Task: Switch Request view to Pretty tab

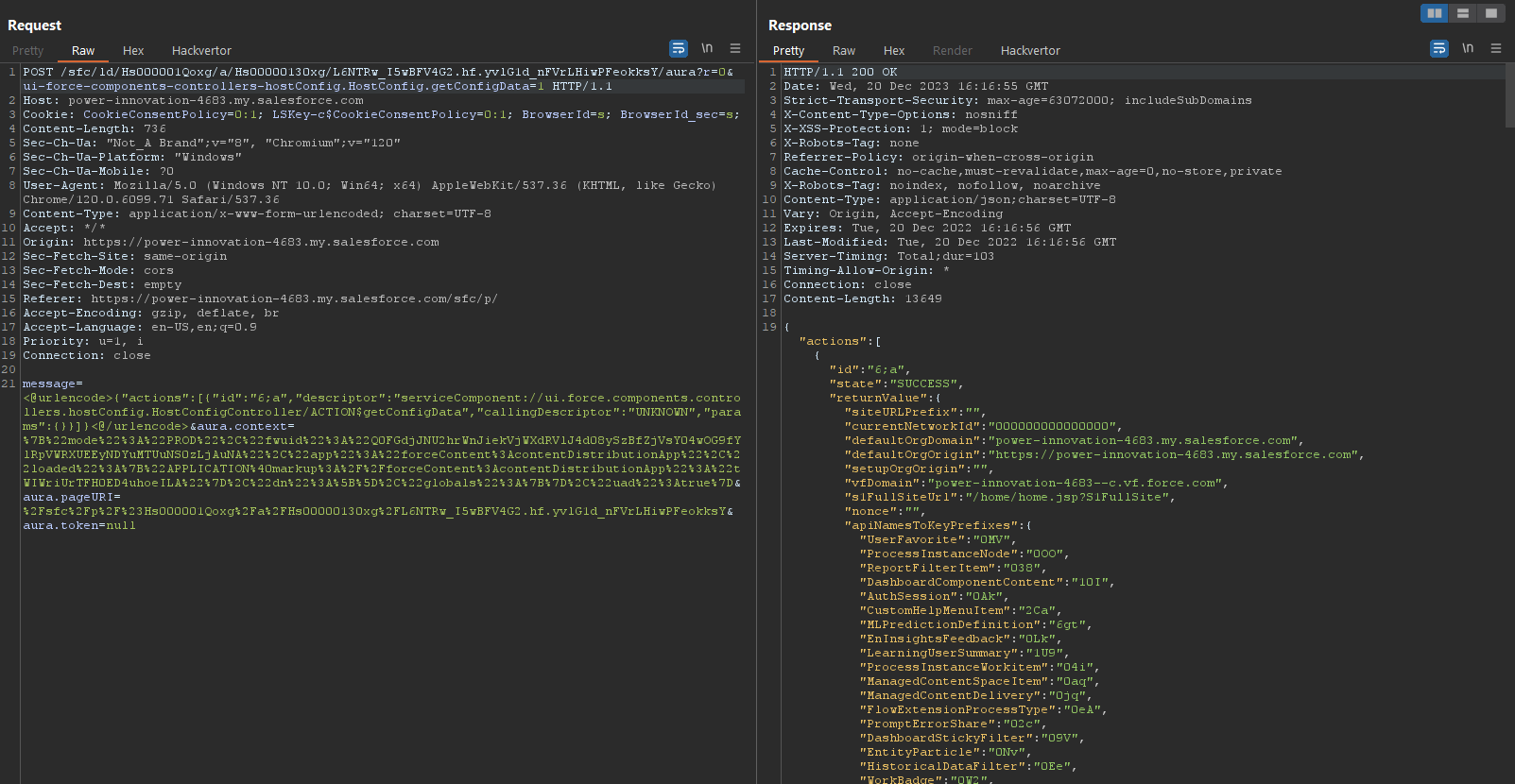Action: coord(28,51)
